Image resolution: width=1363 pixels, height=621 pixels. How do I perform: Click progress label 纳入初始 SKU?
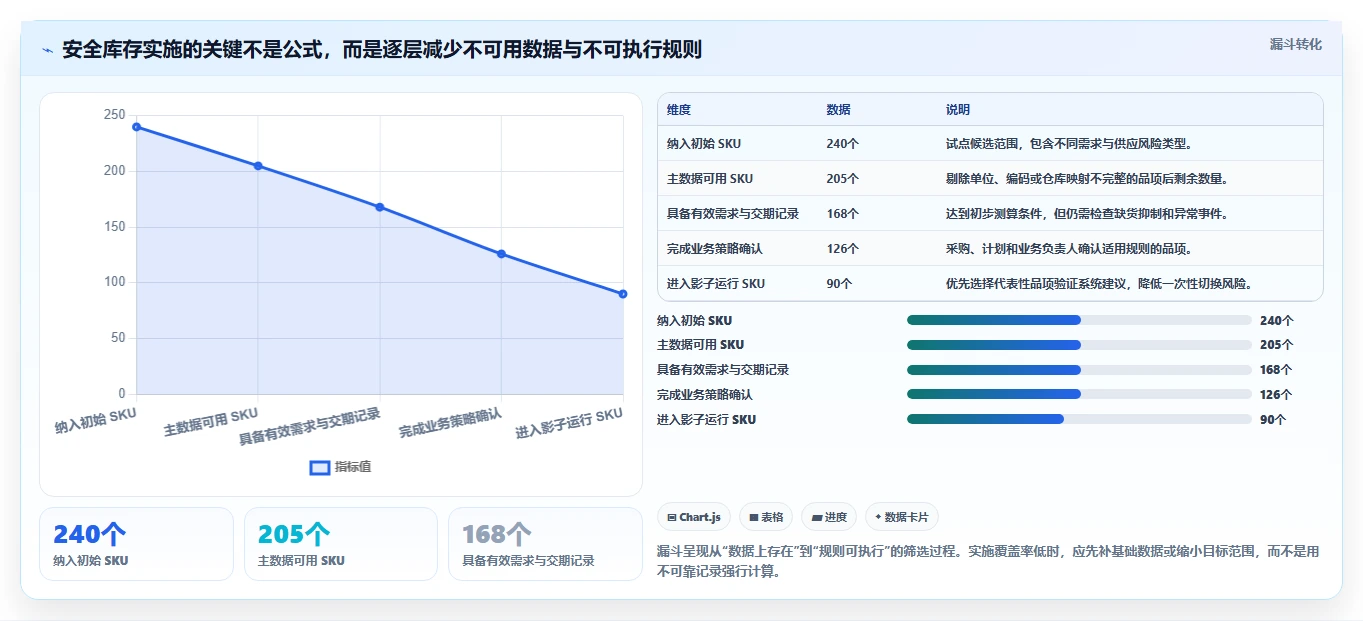click(x=694, y=321)
